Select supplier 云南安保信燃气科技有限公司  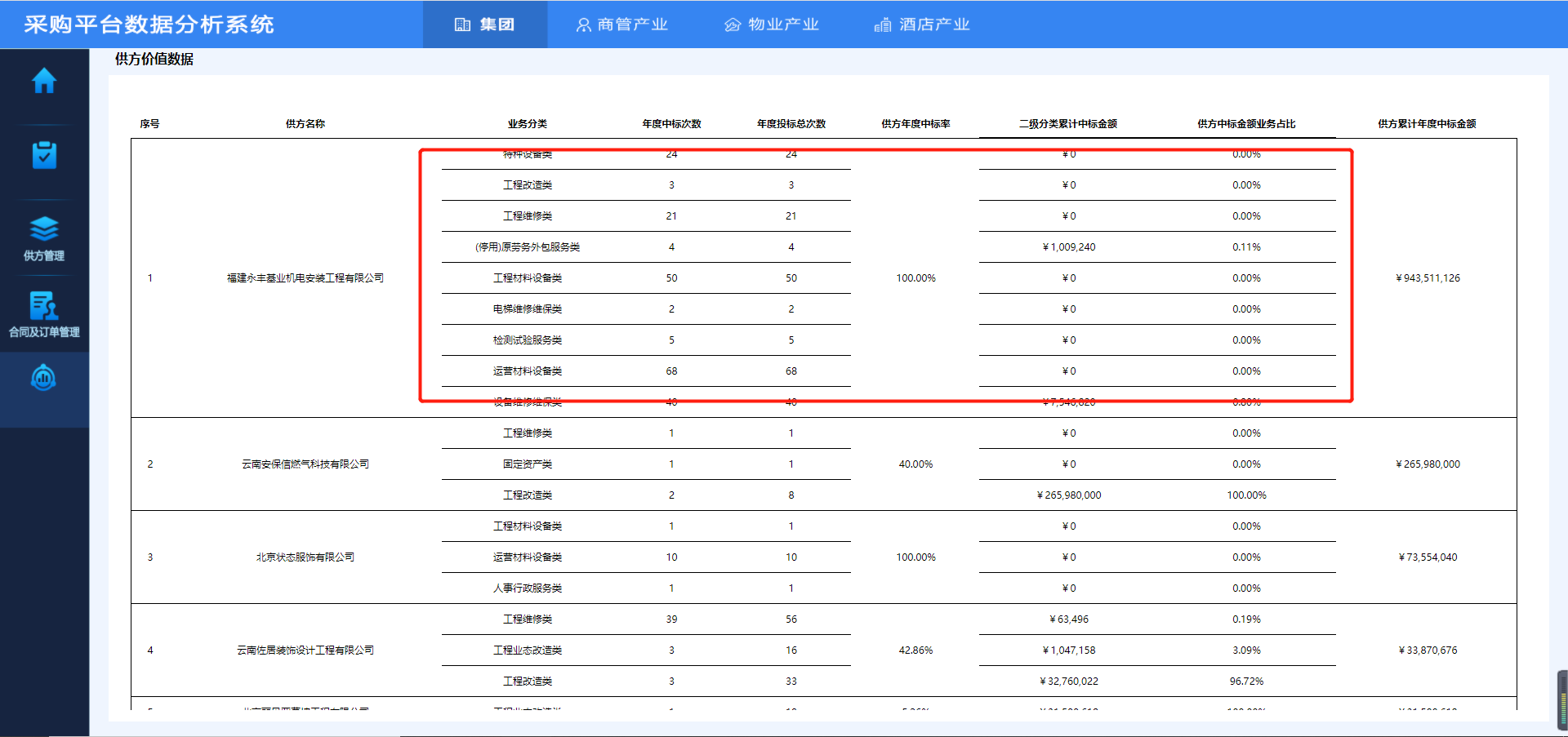pyautogui.click(x=305, y=464)
